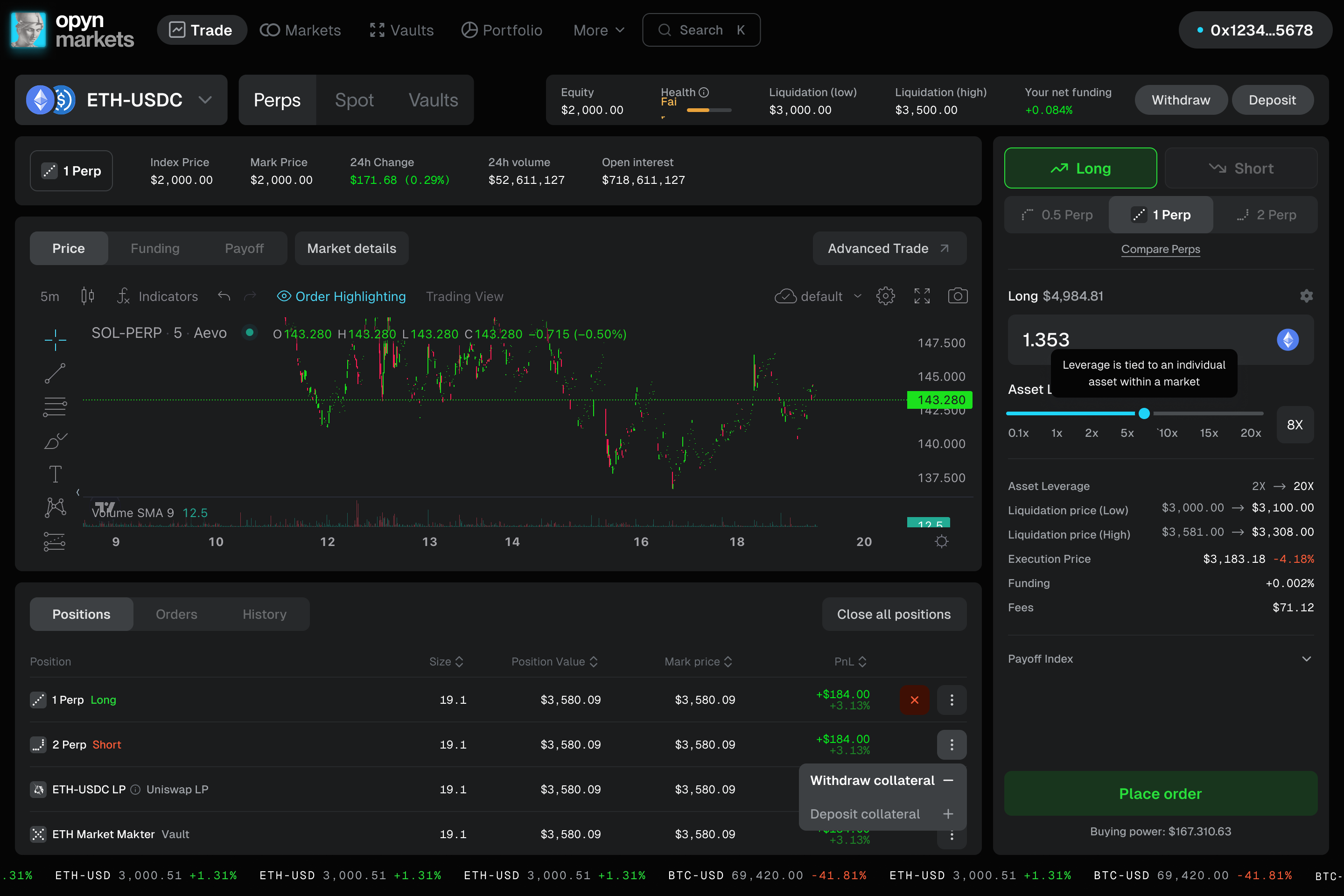The height and width of the screenshot is (896, 1344).
Task: Change the candlestick chart type
Action: (x=87, y=296)
